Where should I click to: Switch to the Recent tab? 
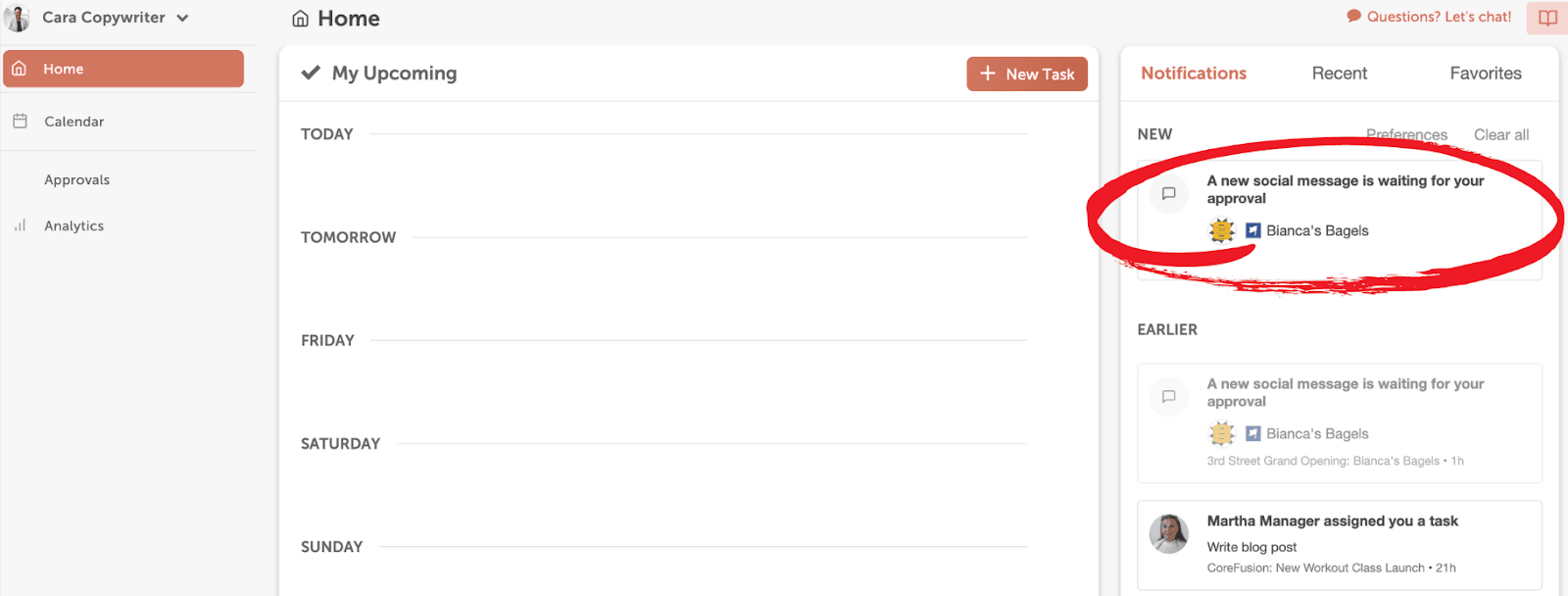[x=1339, y=74]
